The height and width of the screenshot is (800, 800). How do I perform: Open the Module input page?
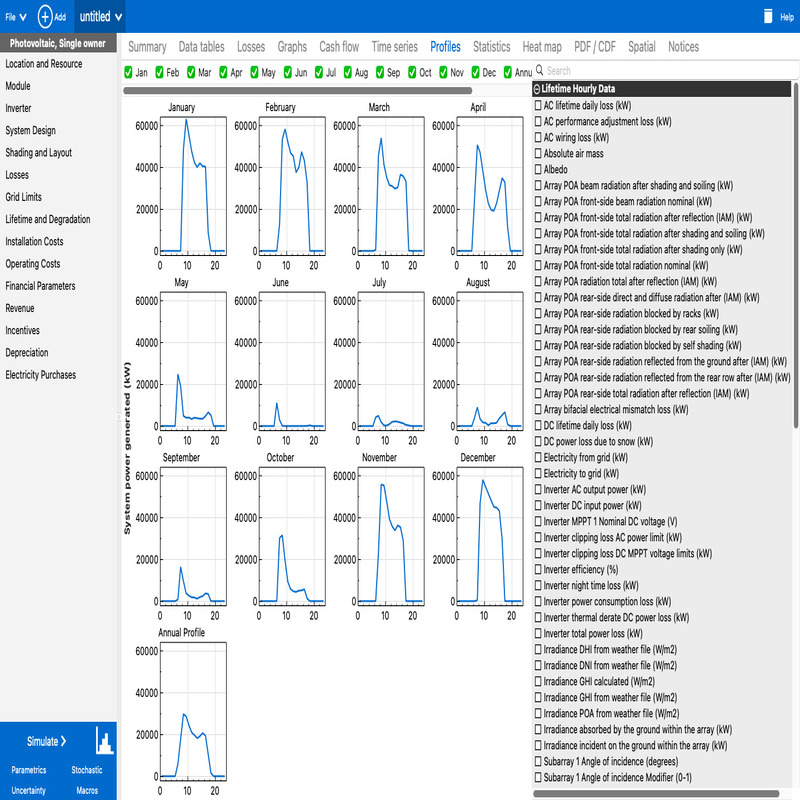pyautogui.click(x=18, y=86)
